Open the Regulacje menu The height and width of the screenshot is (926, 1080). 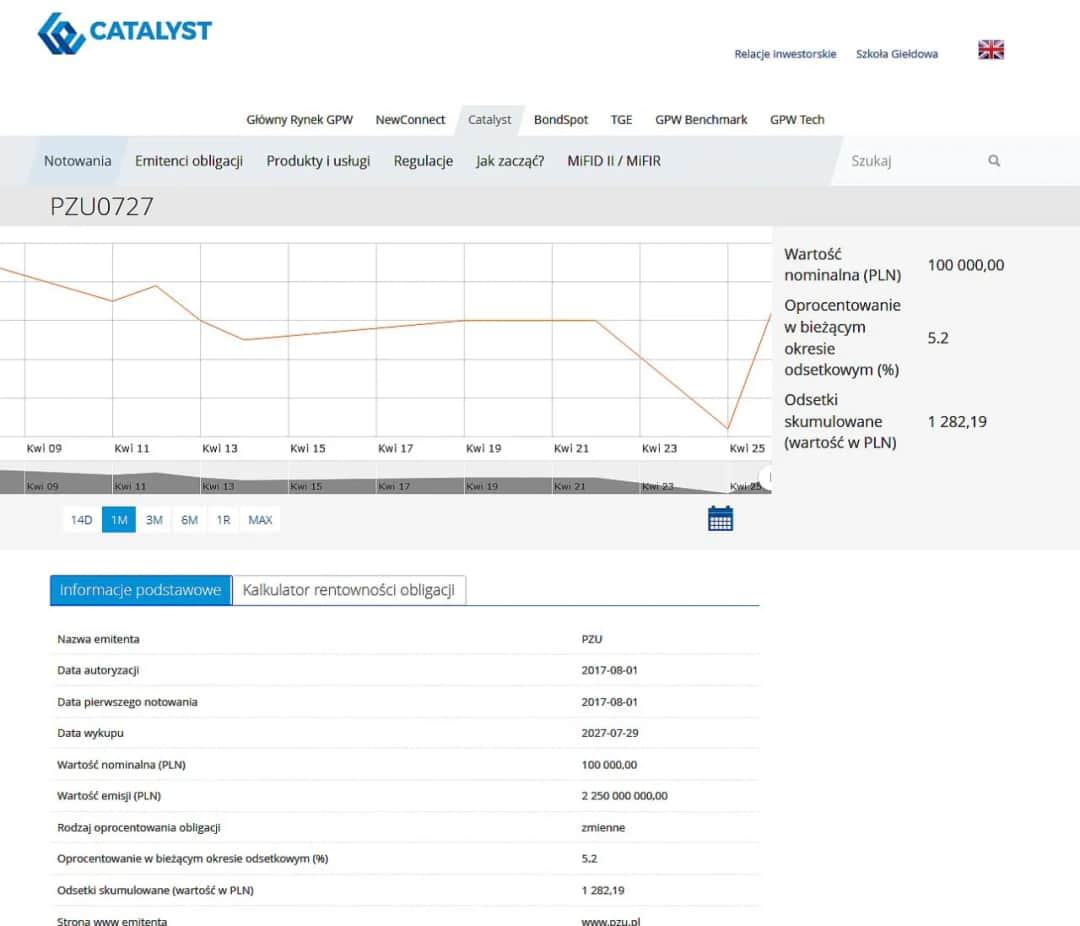(x=423, y=160)
